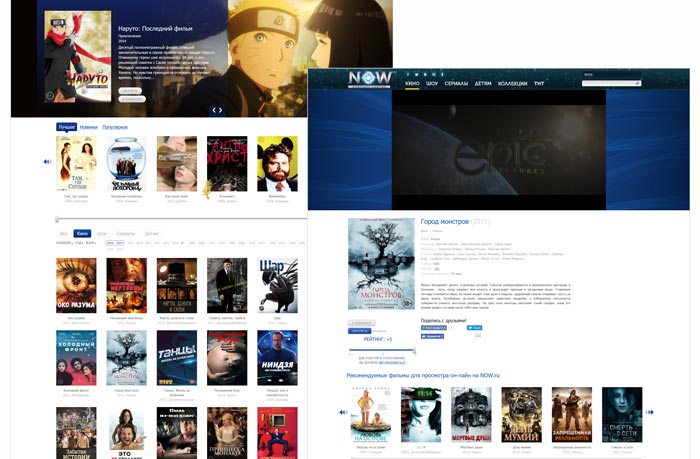700x459 pixels.
Task: Open the Танцы poster
Action: [177, 358]
